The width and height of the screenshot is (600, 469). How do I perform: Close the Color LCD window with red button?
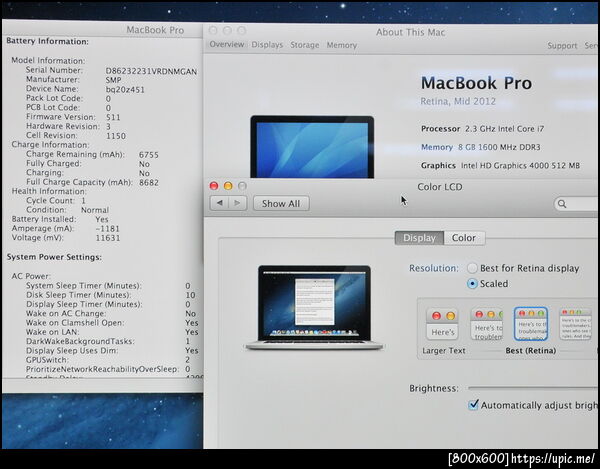pos(214,186)
